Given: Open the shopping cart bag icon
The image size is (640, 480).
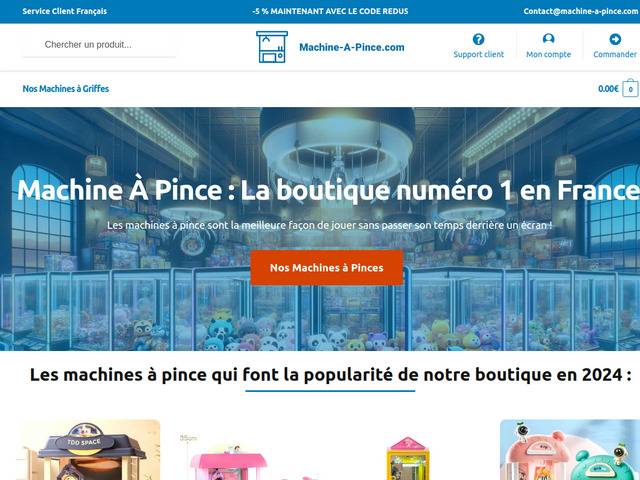Looking at the screenshot, I should [630, 88].
